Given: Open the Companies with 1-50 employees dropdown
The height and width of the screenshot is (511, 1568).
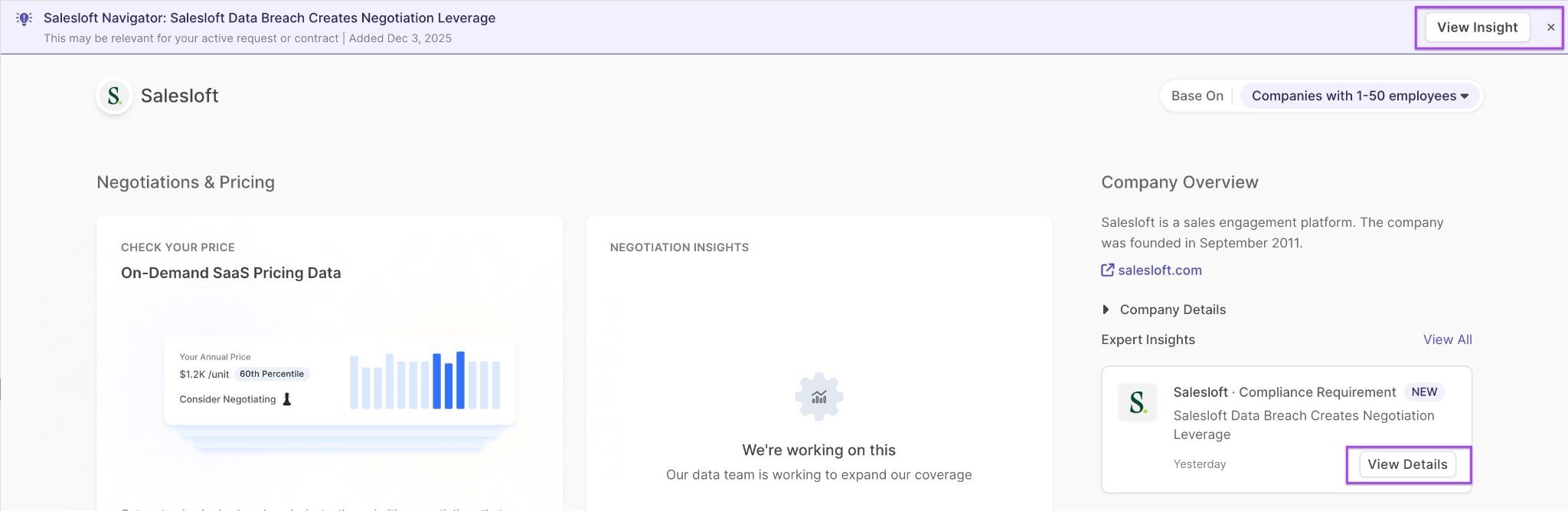Looking at the screenshot, I should [1359, 96].
